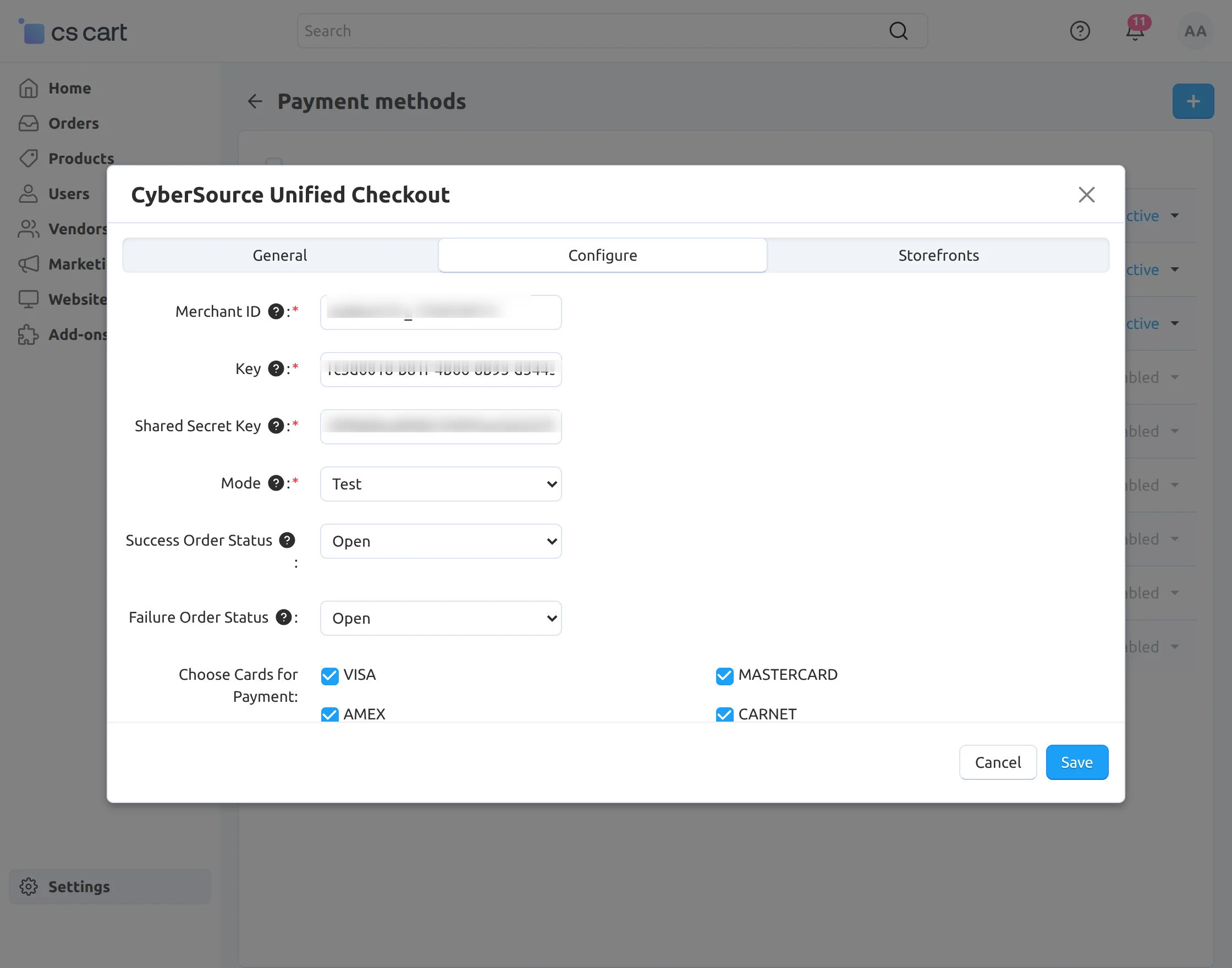
Task: Cancel the payment method changes
Action: pyautogui.click(x=997, y=762)
